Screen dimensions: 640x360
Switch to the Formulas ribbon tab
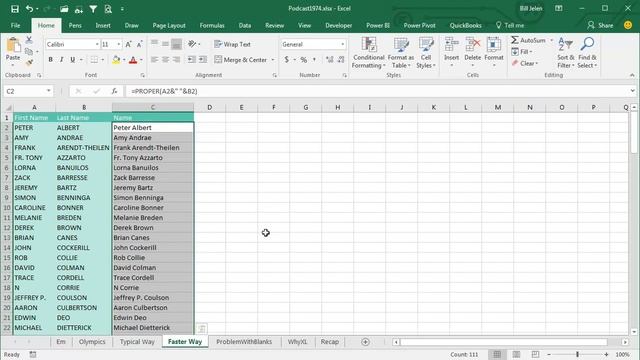[x=212, y=25]
